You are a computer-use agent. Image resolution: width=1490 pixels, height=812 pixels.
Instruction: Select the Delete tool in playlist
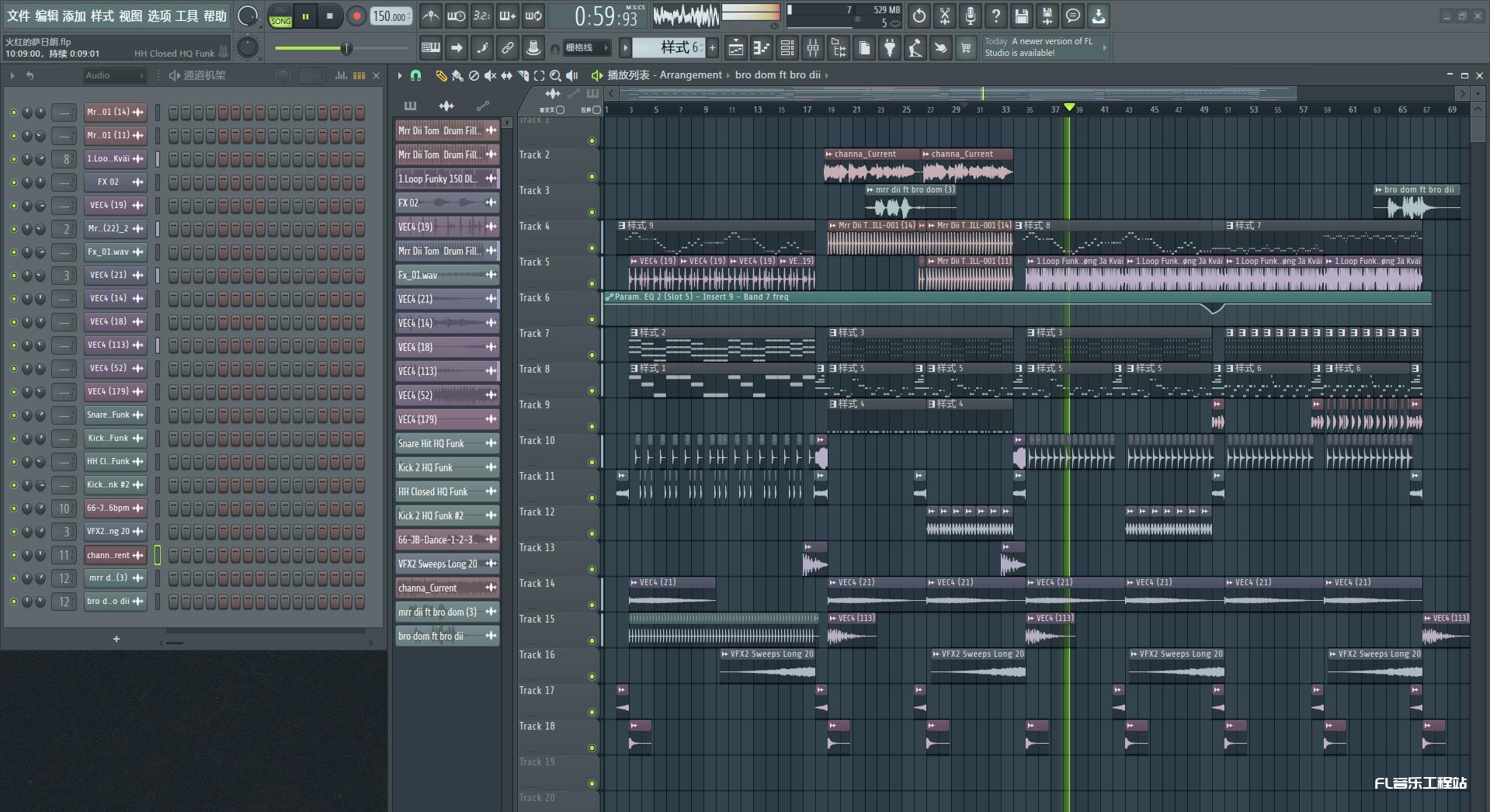pyautogui.click(x=474, y=75)
